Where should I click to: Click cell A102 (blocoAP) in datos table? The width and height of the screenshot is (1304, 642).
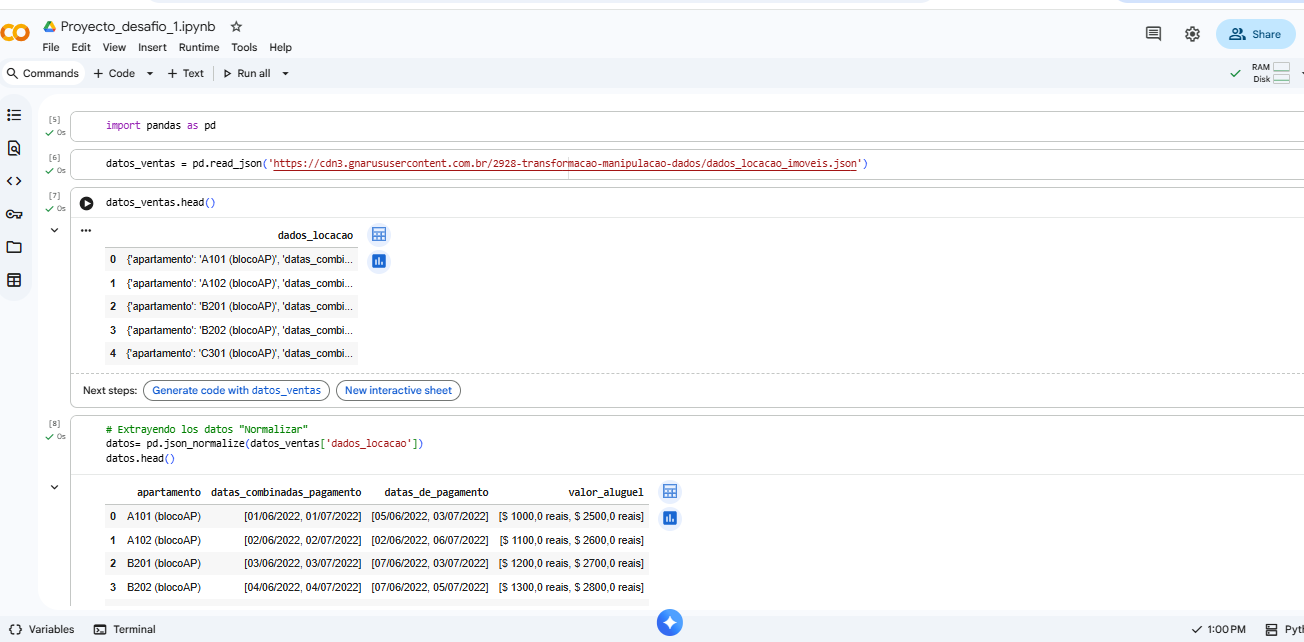(164, 540)
